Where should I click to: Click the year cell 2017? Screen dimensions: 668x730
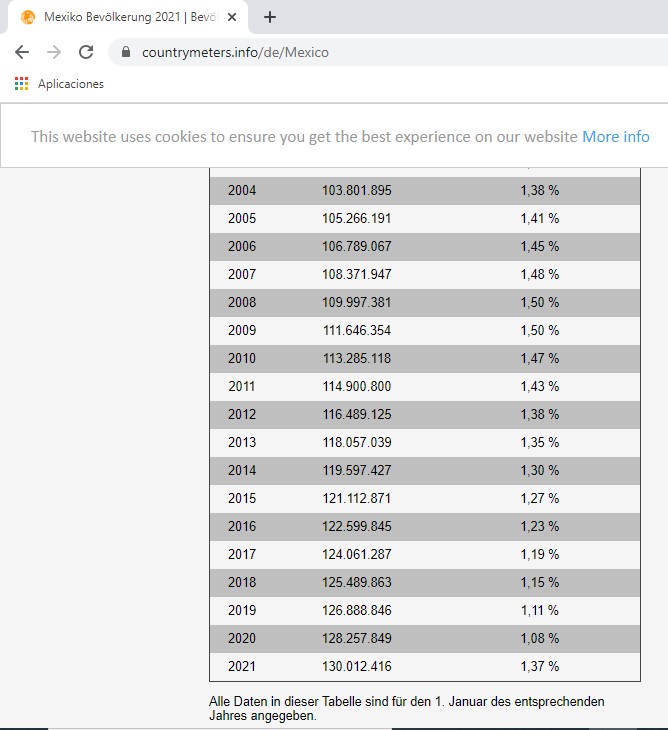coord(242,554)
